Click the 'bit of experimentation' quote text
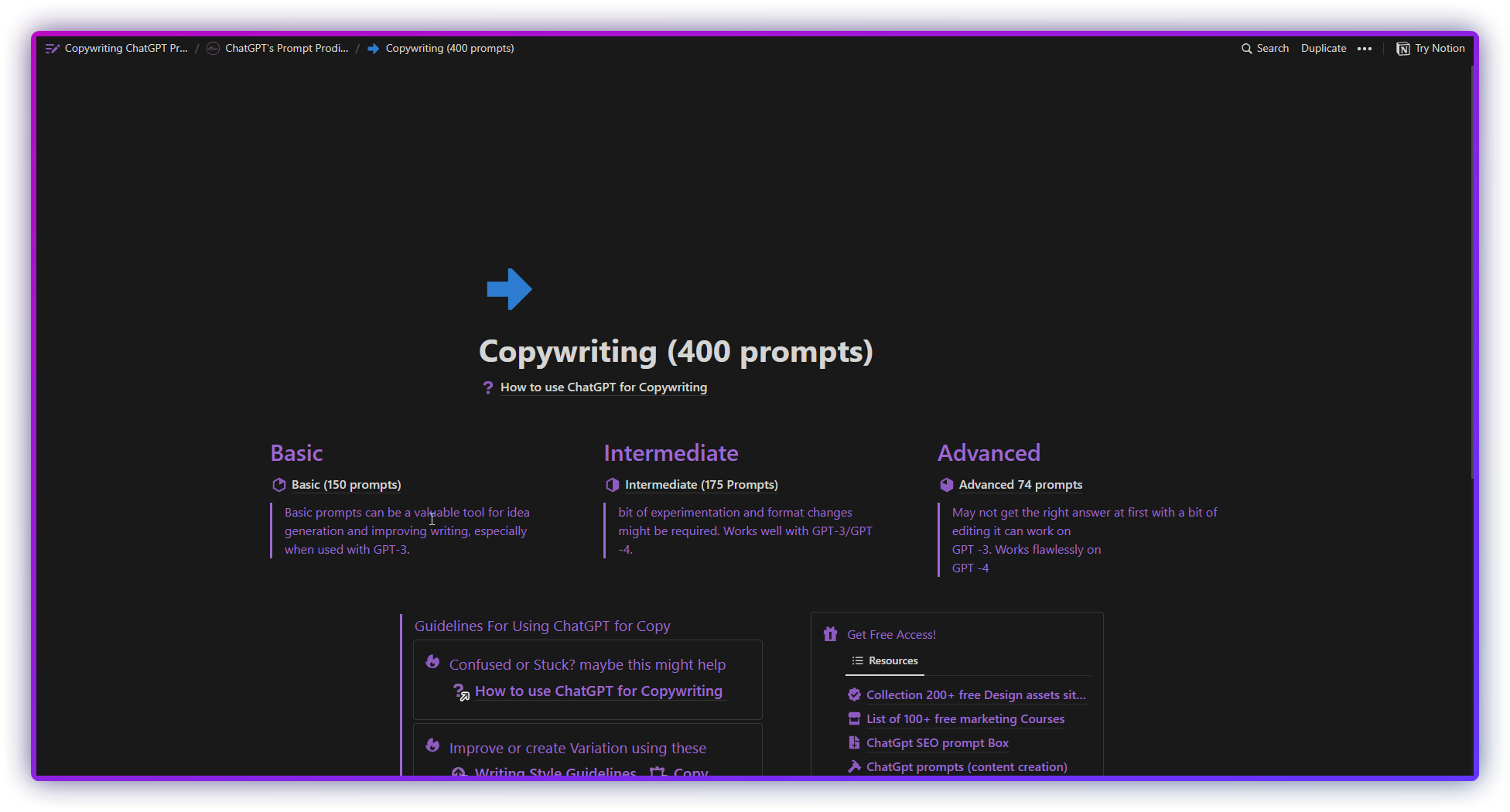Image resolution: width=1510 pixels, height=812 pixels. [x=745, y=531]
